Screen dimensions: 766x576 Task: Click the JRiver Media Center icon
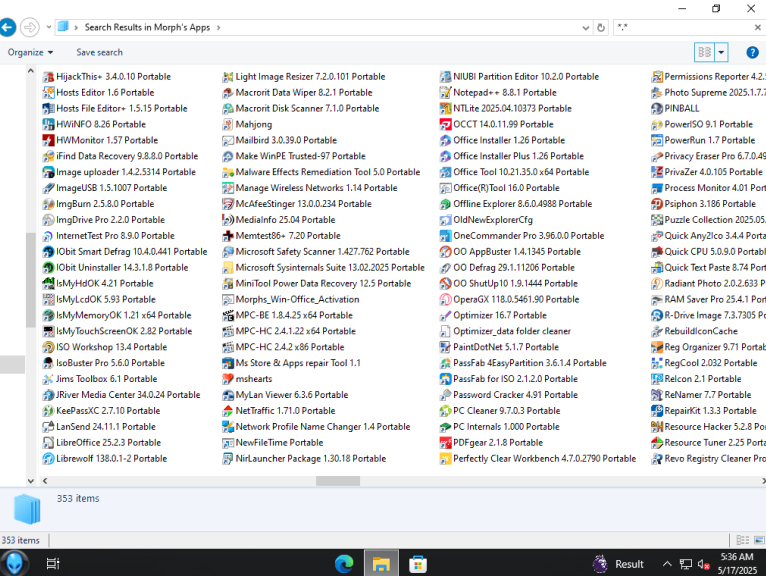[x=48, y=395]
